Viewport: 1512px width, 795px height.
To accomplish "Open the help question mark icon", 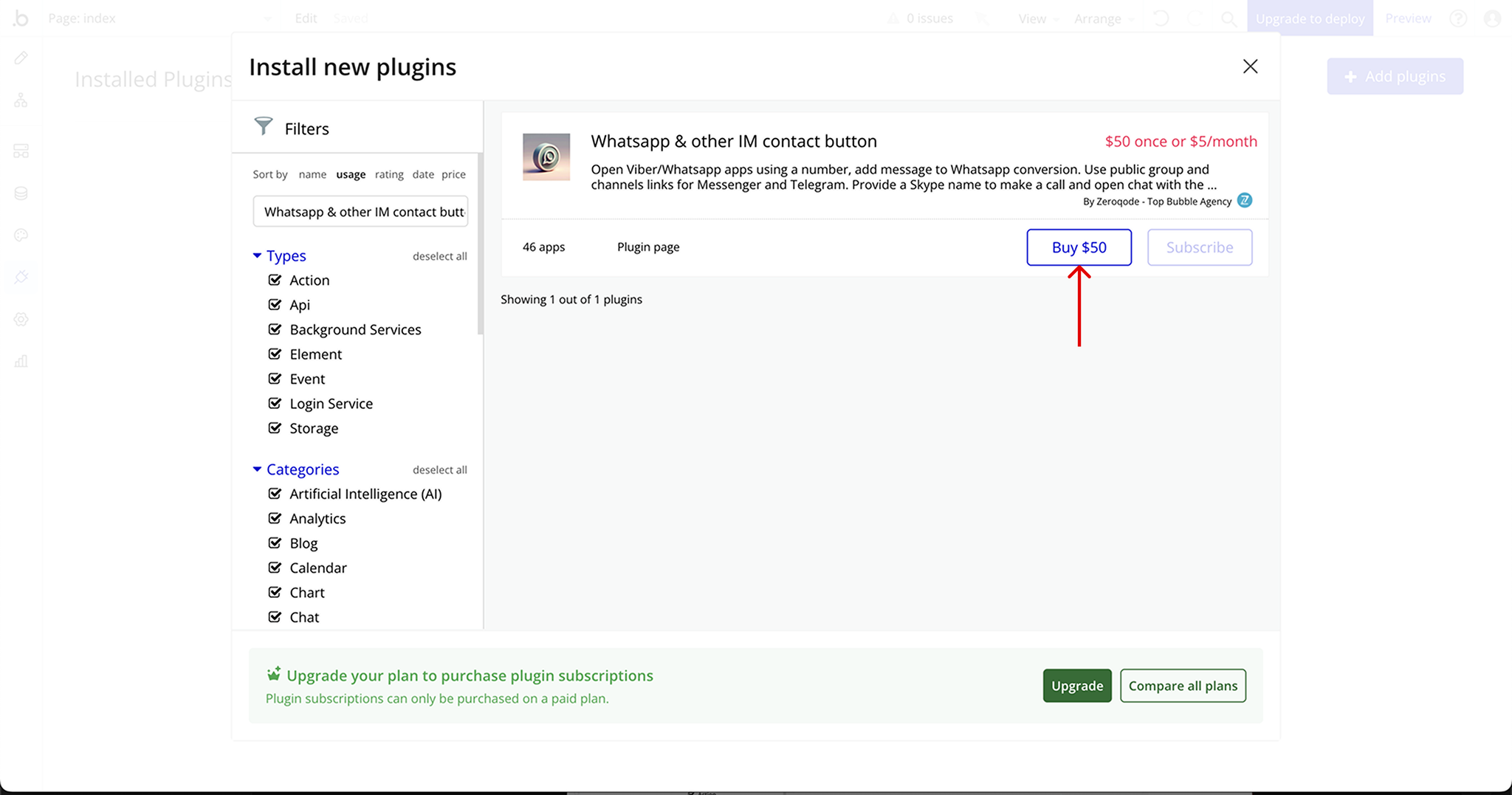I will [x=1458, y=18].
